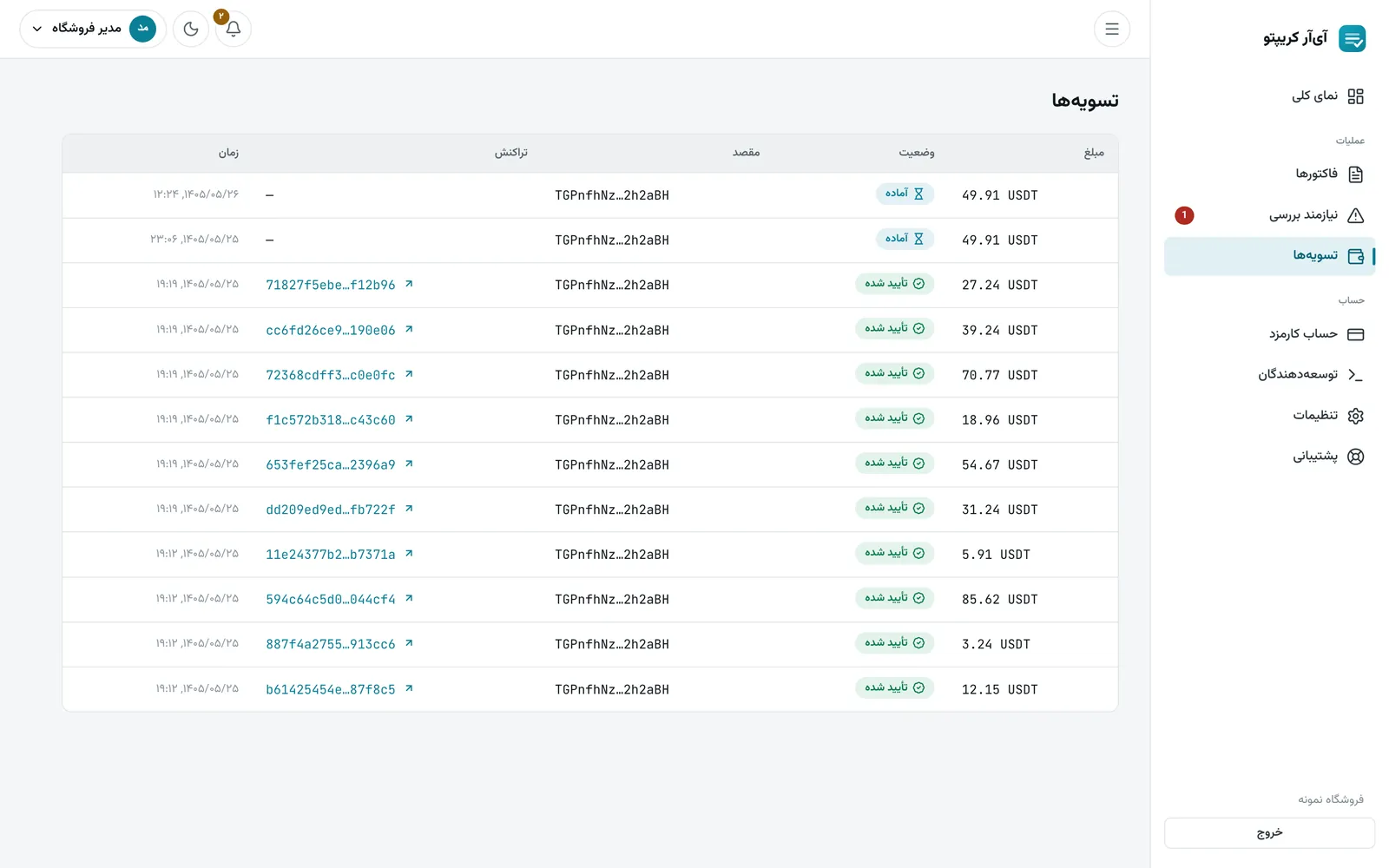Image resolution: width=1389 pixels, height=868 pixels.
Task: Go to نمای کلی dashboard
Action: [x=1269, y=96]
